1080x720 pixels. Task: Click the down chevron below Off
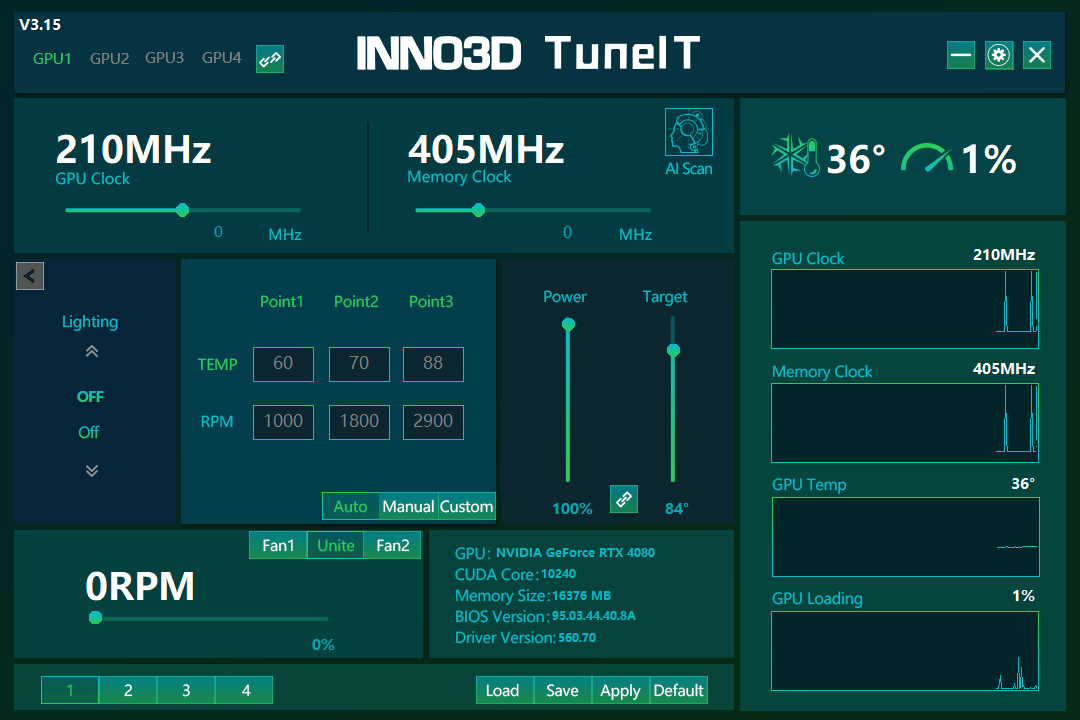coord(90,470)
